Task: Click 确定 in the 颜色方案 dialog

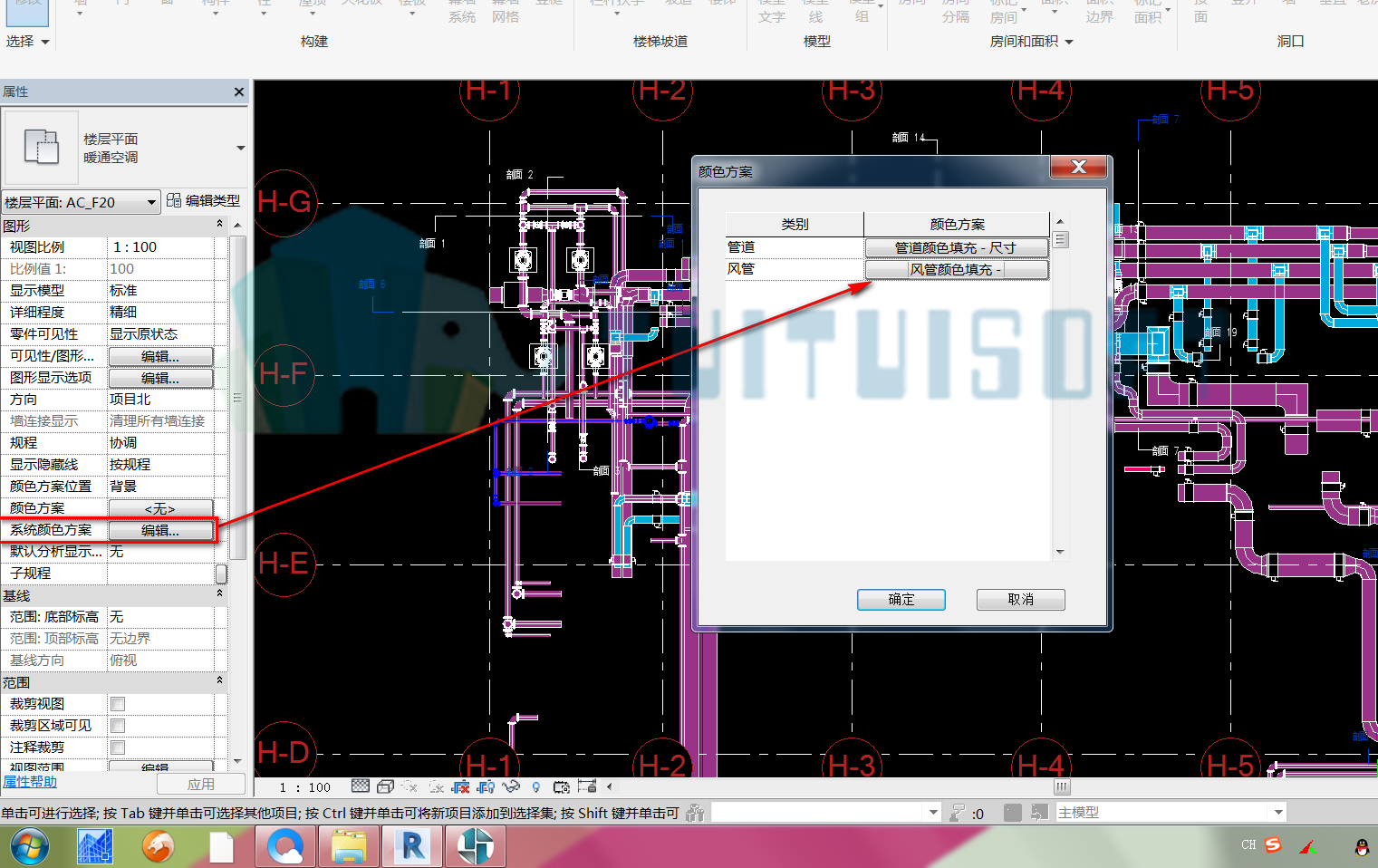Action: pos(901,600)
